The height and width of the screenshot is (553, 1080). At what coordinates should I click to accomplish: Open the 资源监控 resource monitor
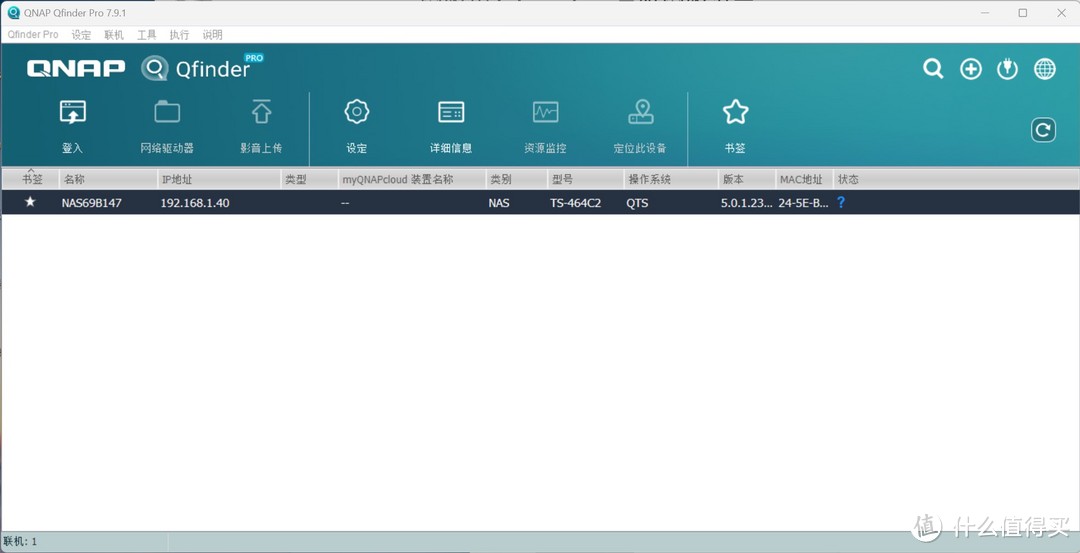click(x=546, y=112)
